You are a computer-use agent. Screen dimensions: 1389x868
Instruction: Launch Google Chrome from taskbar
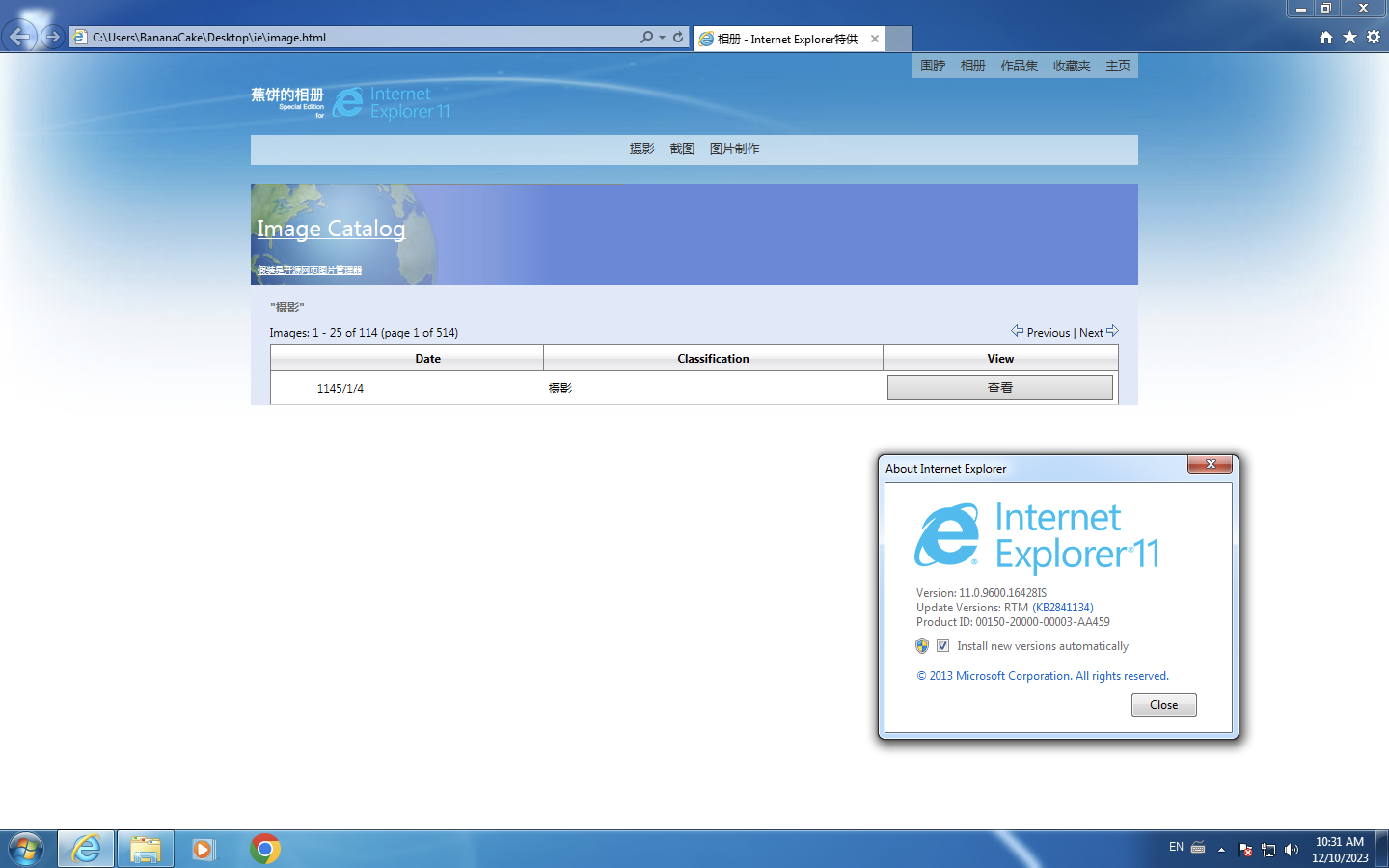[265, 849]
